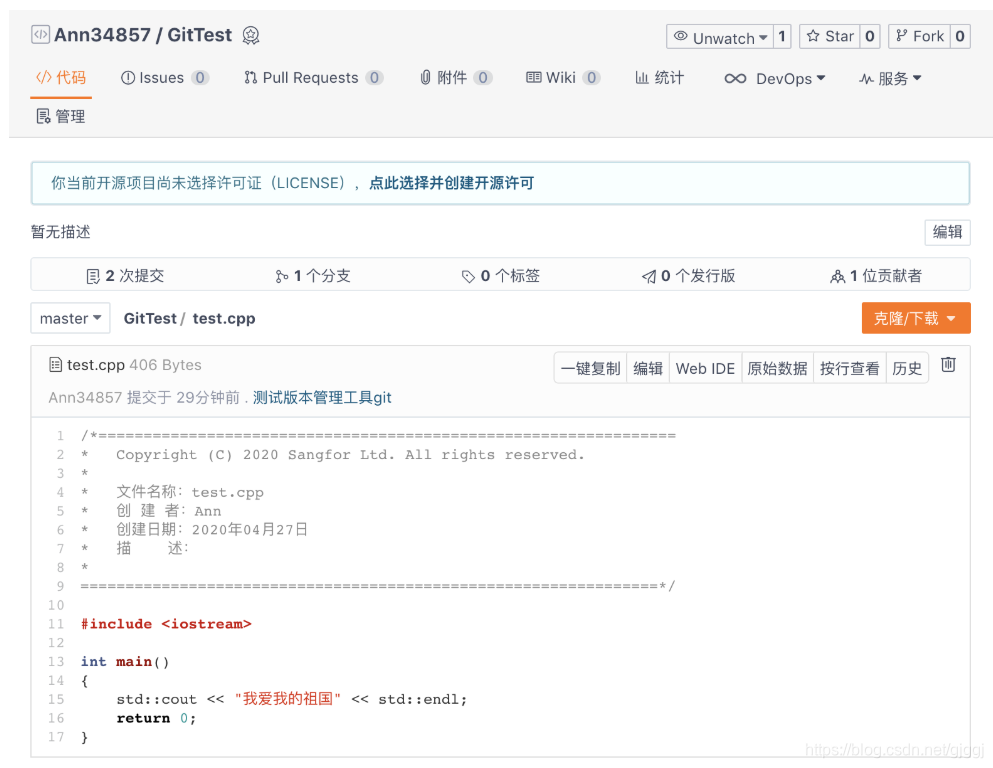The image size is (993, 768).
Task: Click line number 11 in code view
Action: point(56,624)
